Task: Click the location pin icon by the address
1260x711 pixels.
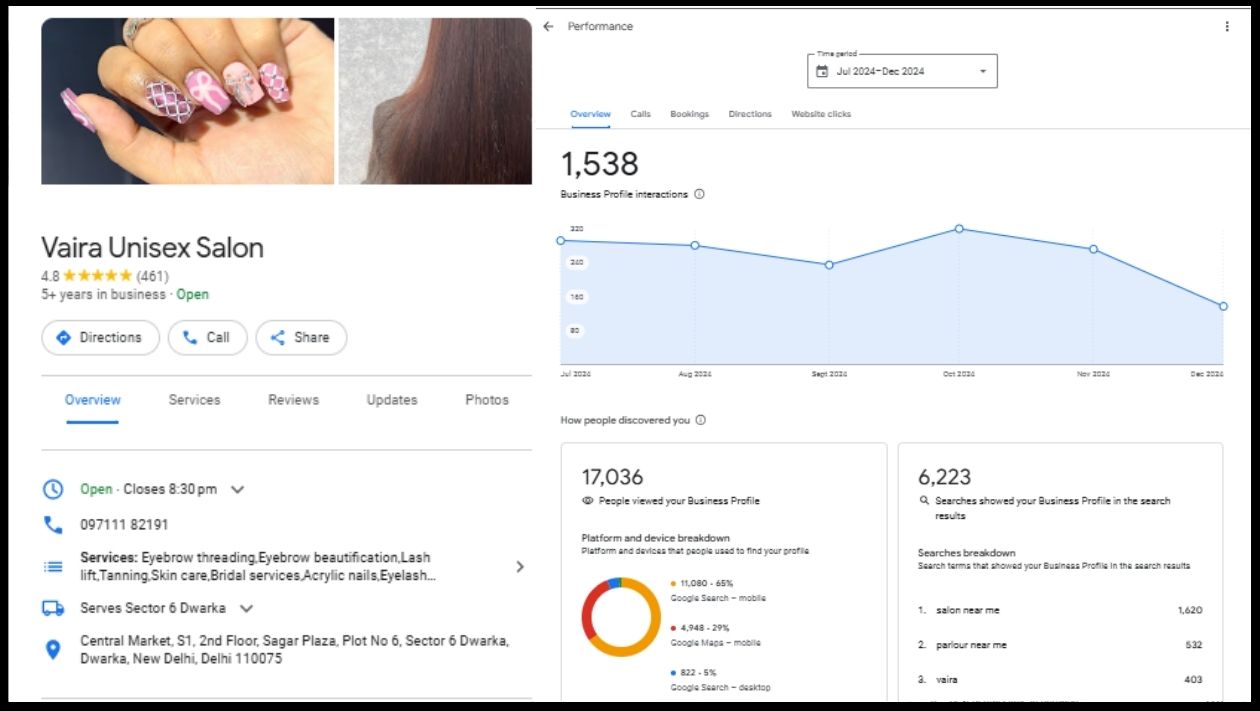Action: [x=53, y=650]
